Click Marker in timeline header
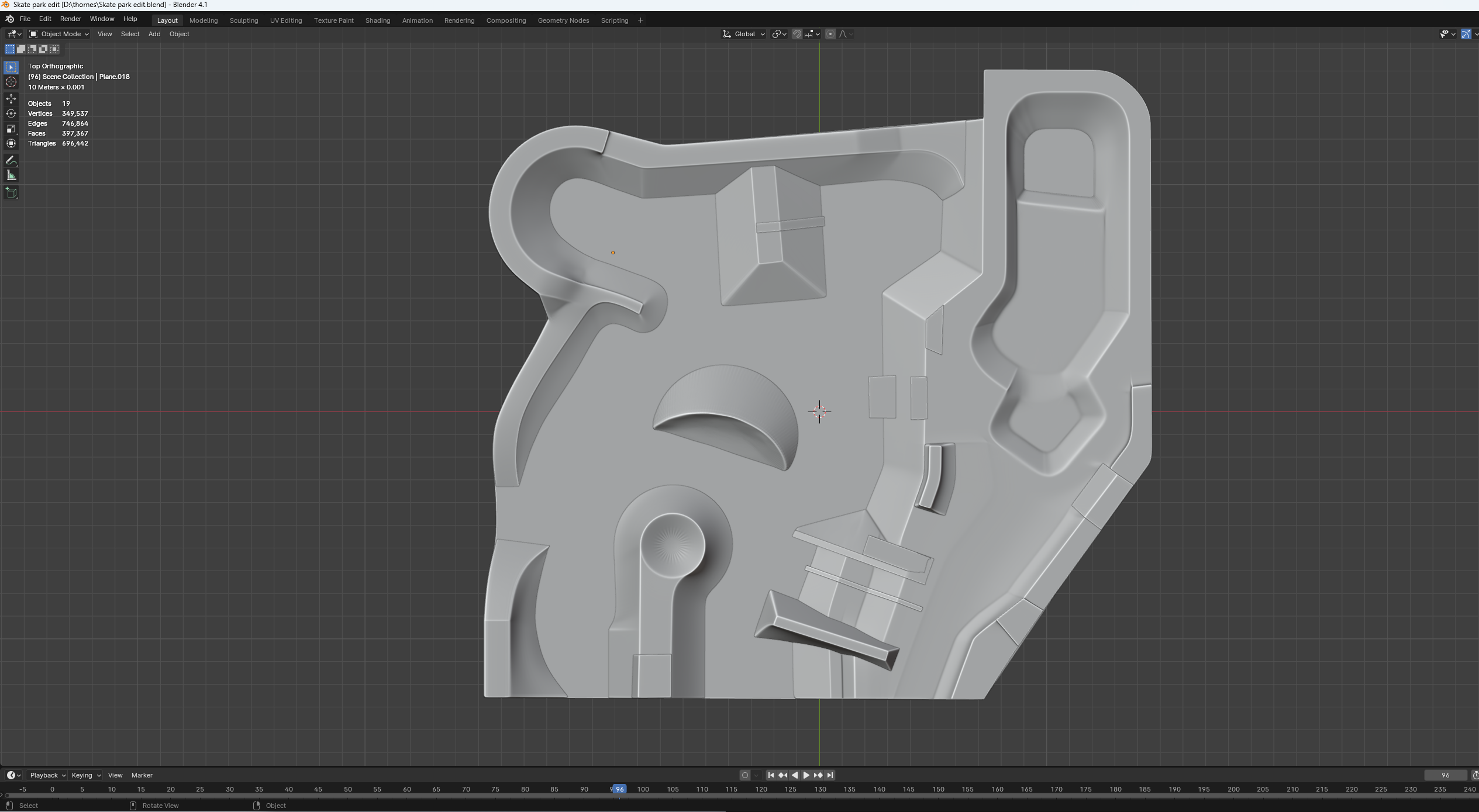This screenshot has width=1479, height=812. (x=142, y=775)
